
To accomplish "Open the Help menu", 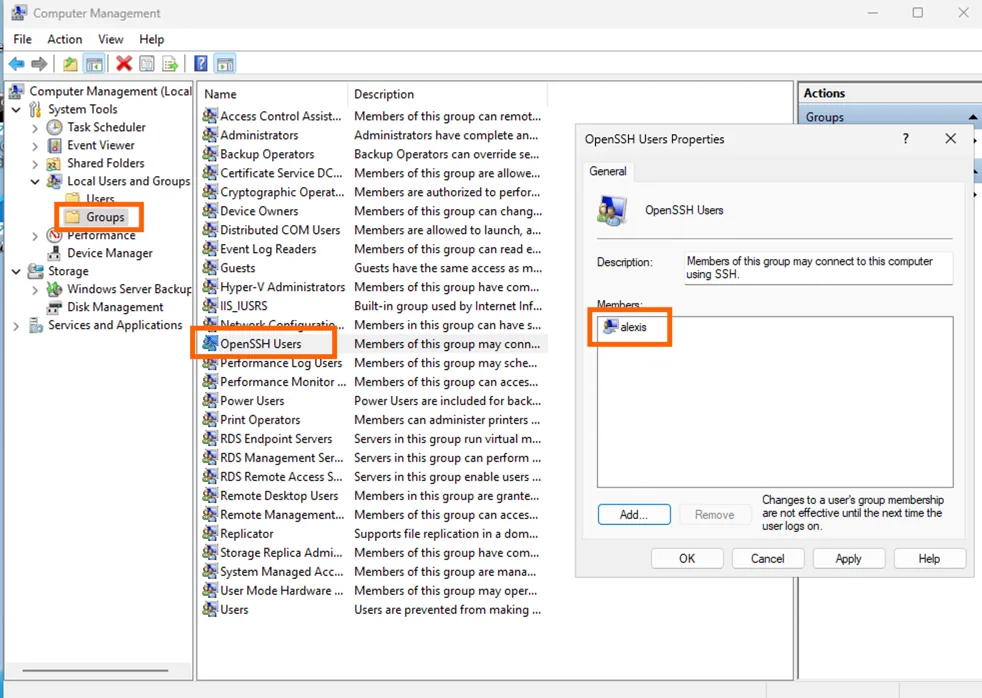I will 152,39.
